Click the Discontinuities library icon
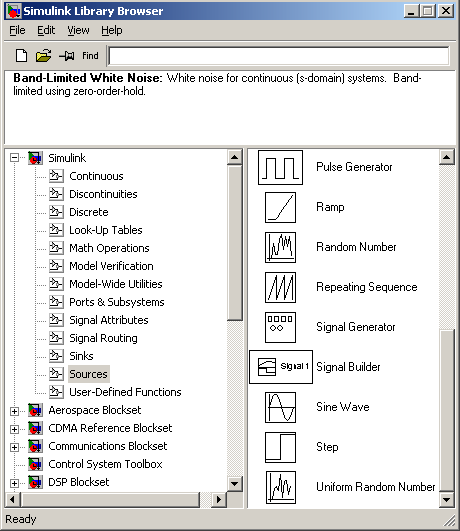 [56, 194]
